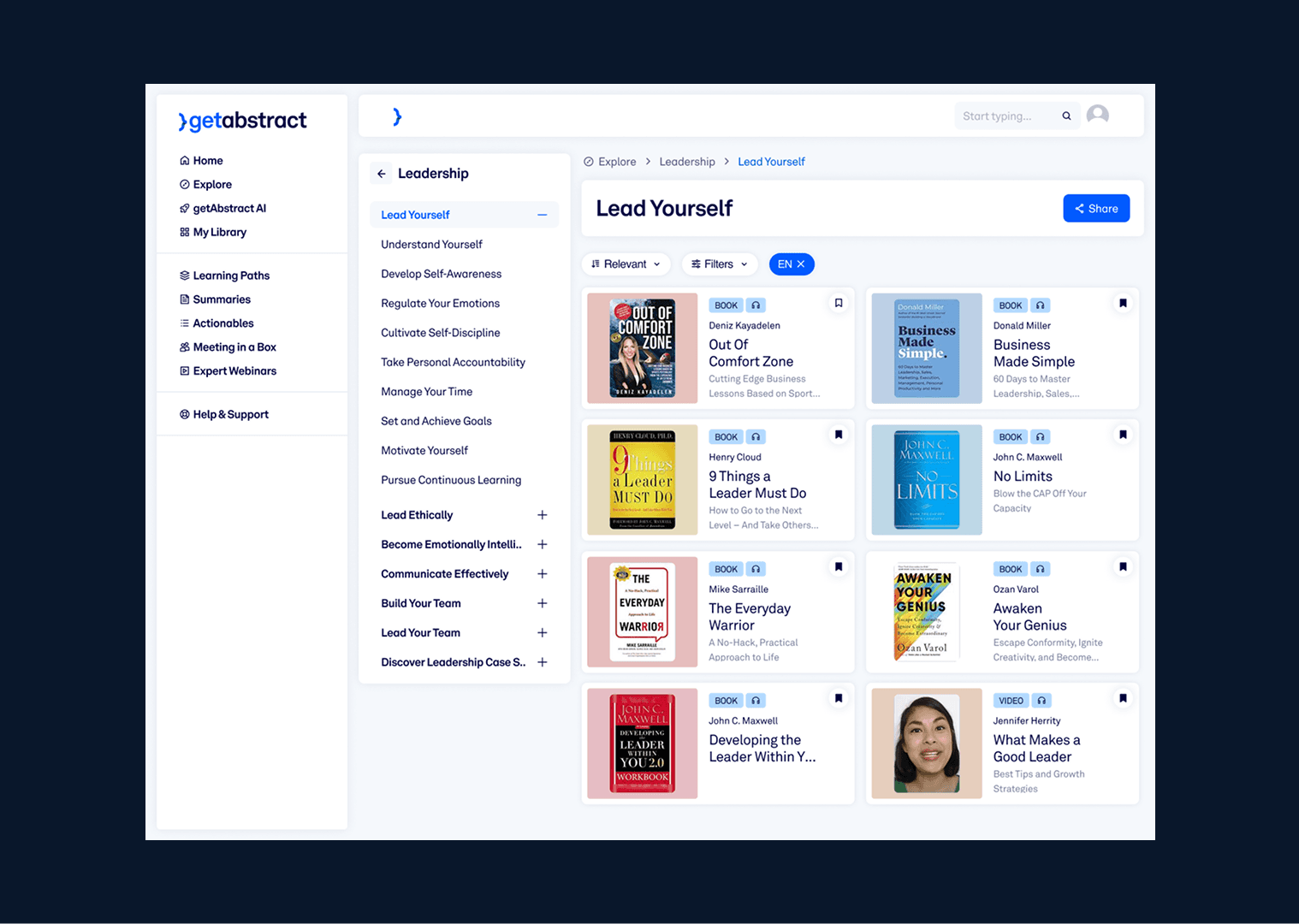Select Cultivate Self-Discipline topic
This screenshot has height=924, width=1299.
[441, 333]
